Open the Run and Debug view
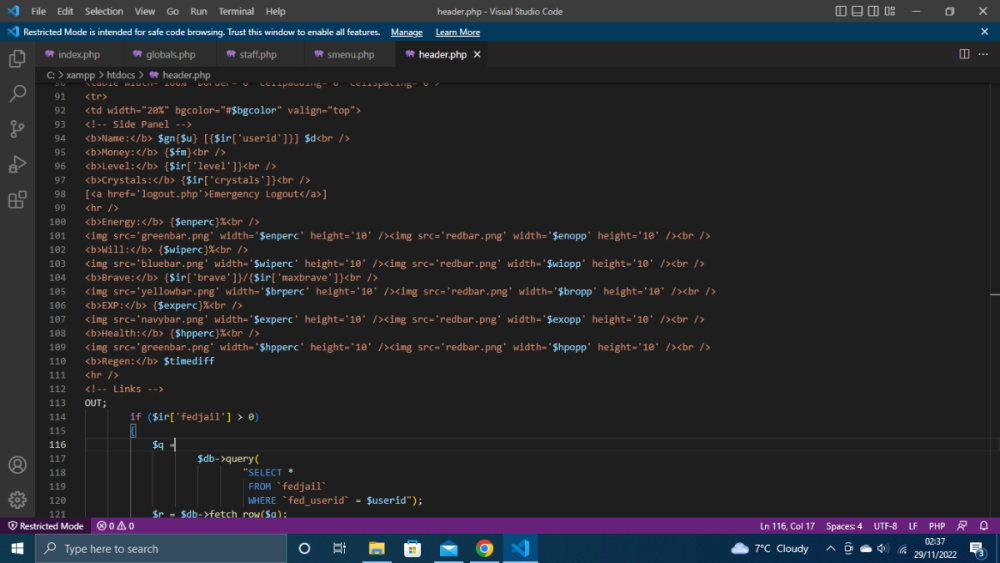1000x563 pixels. (x=17, y=164)
